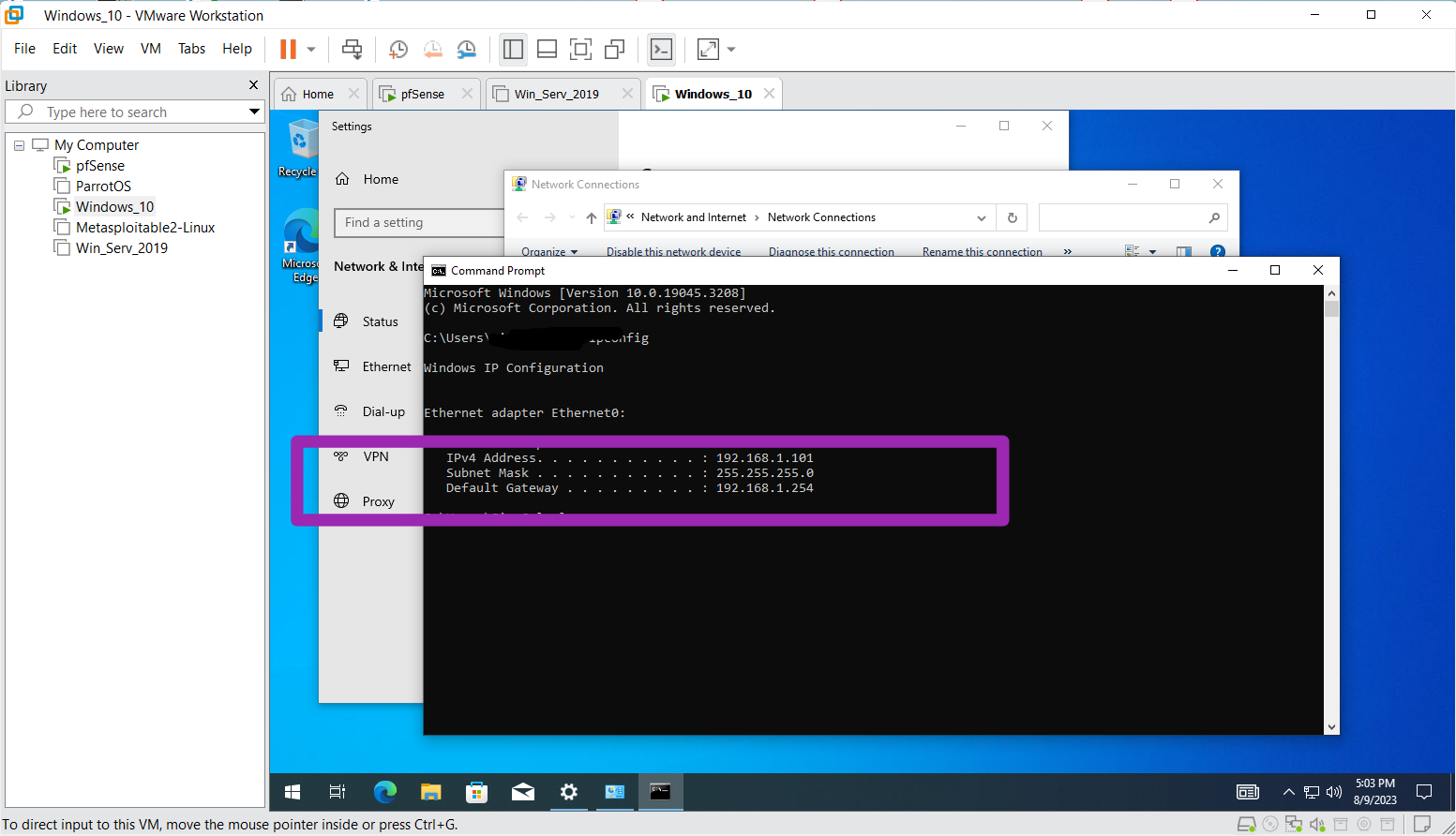Expand the Network Connections address bar dropdown
1456x836 pixels.
click(982, 217)
